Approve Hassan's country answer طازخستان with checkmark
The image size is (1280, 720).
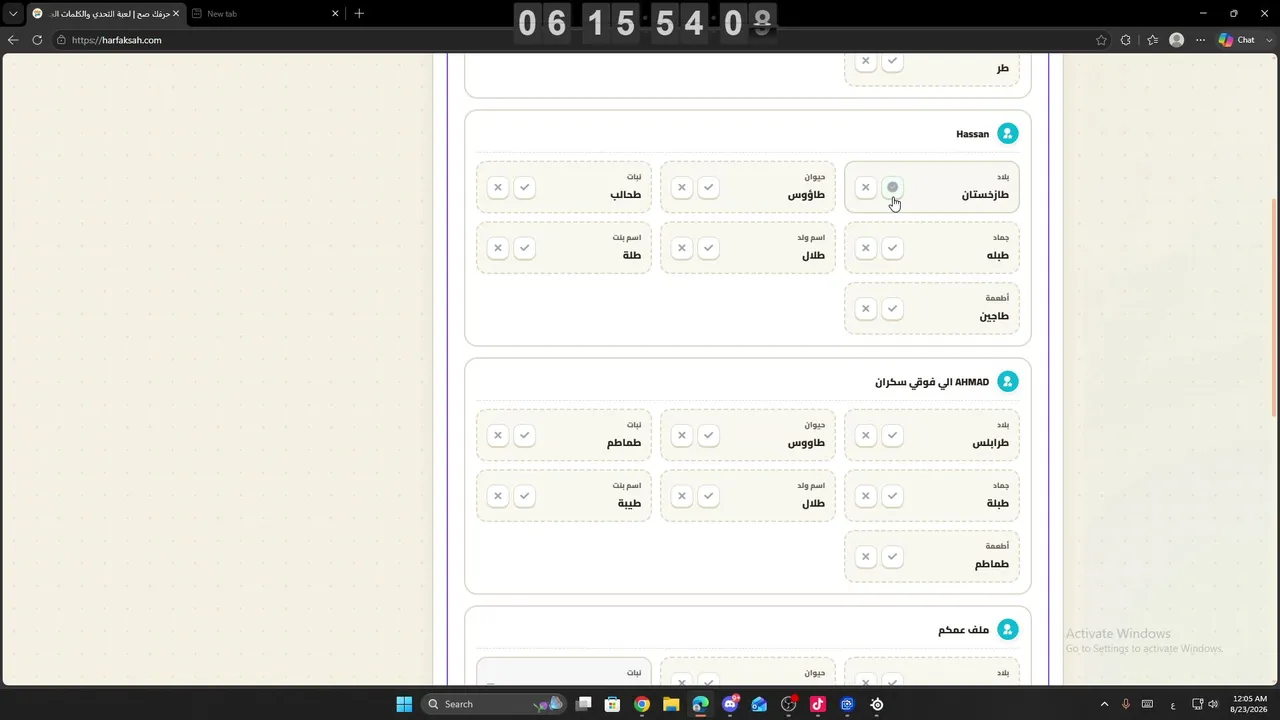tap(893, 187)
